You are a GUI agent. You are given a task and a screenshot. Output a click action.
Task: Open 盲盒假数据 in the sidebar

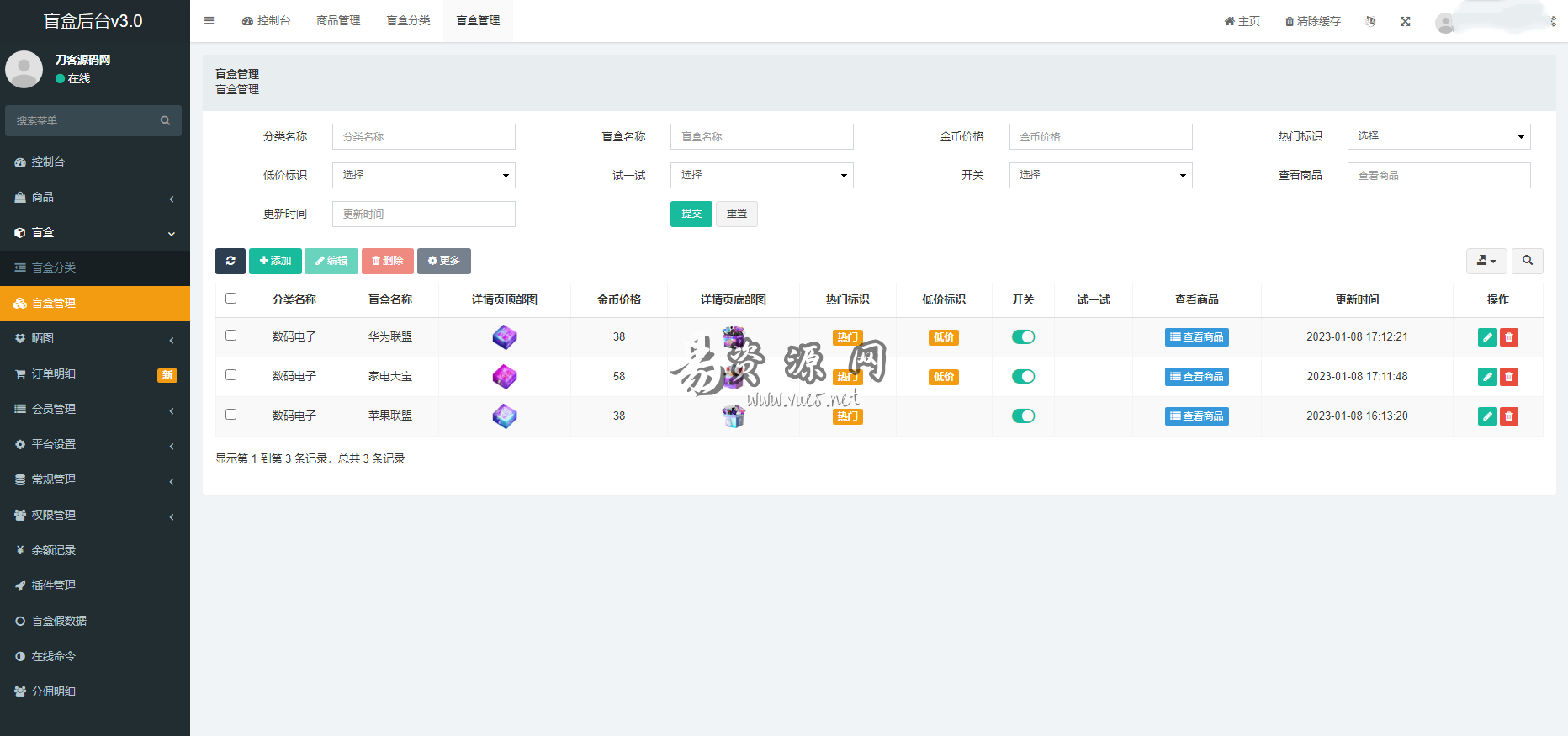coord(95,621)
